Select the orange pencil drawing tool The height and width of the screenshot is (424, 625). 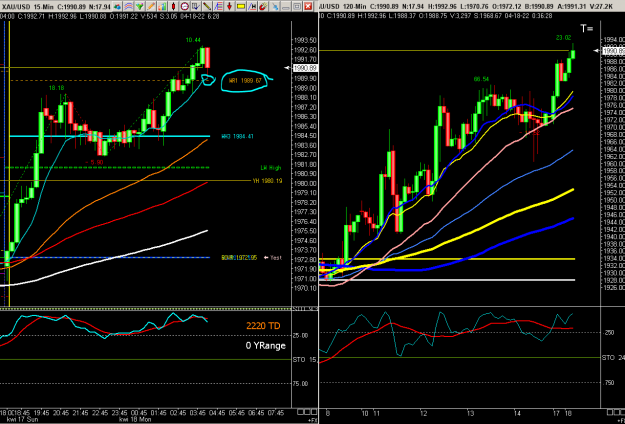151,6
